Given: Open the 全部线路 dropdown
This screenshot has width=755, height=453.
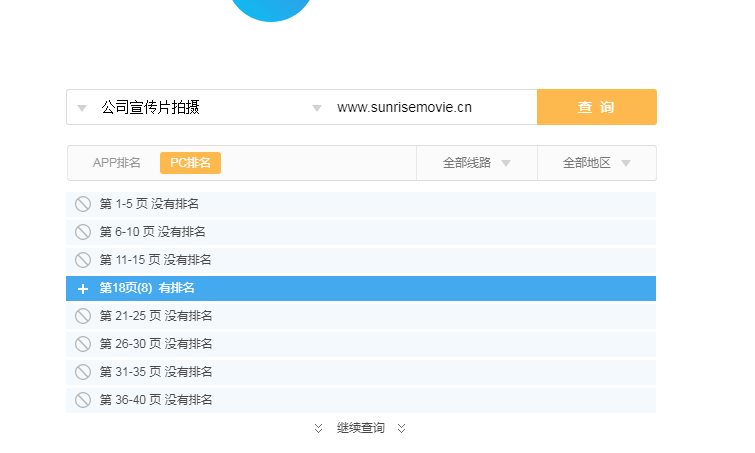Looking at the screenshot, I should coord(477,163).
